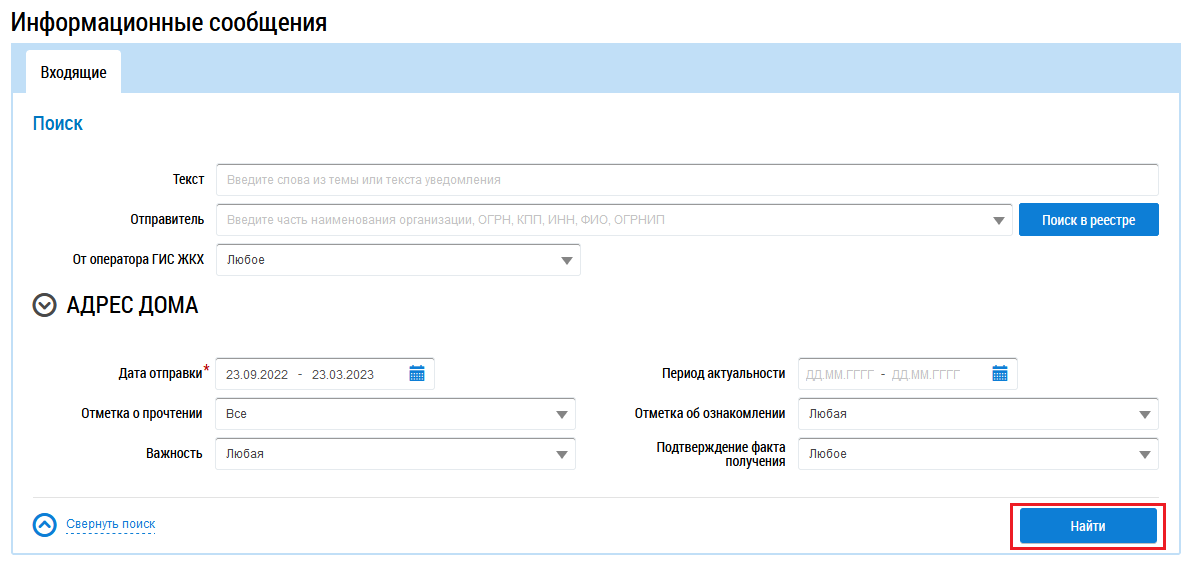The height and width of the screenshot is (566, 1186).
Task: Click the Свернуть поиск link
Action: (x=110, y=524)
